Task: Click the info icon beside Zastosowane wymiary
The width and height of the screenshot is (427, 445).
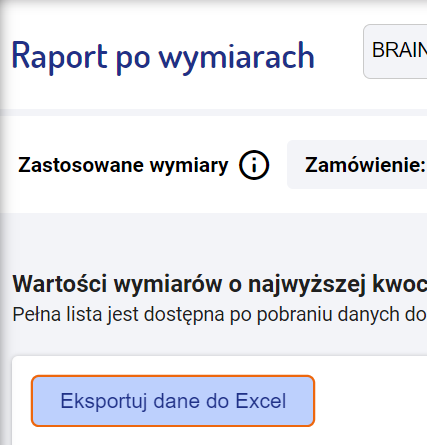Action: click(254, 165)
